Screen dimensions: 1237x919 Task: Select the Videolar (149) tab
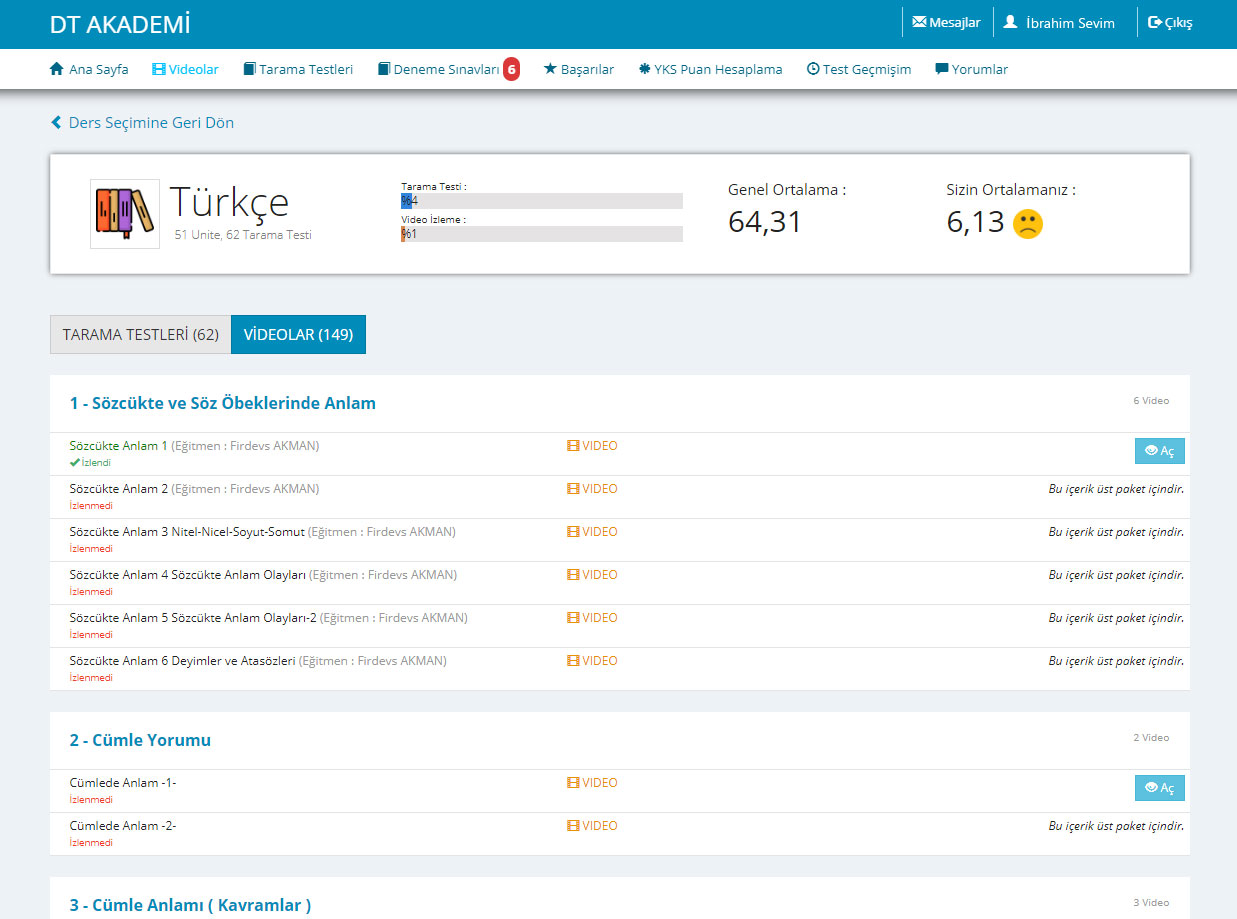click(x=298, y=335)
